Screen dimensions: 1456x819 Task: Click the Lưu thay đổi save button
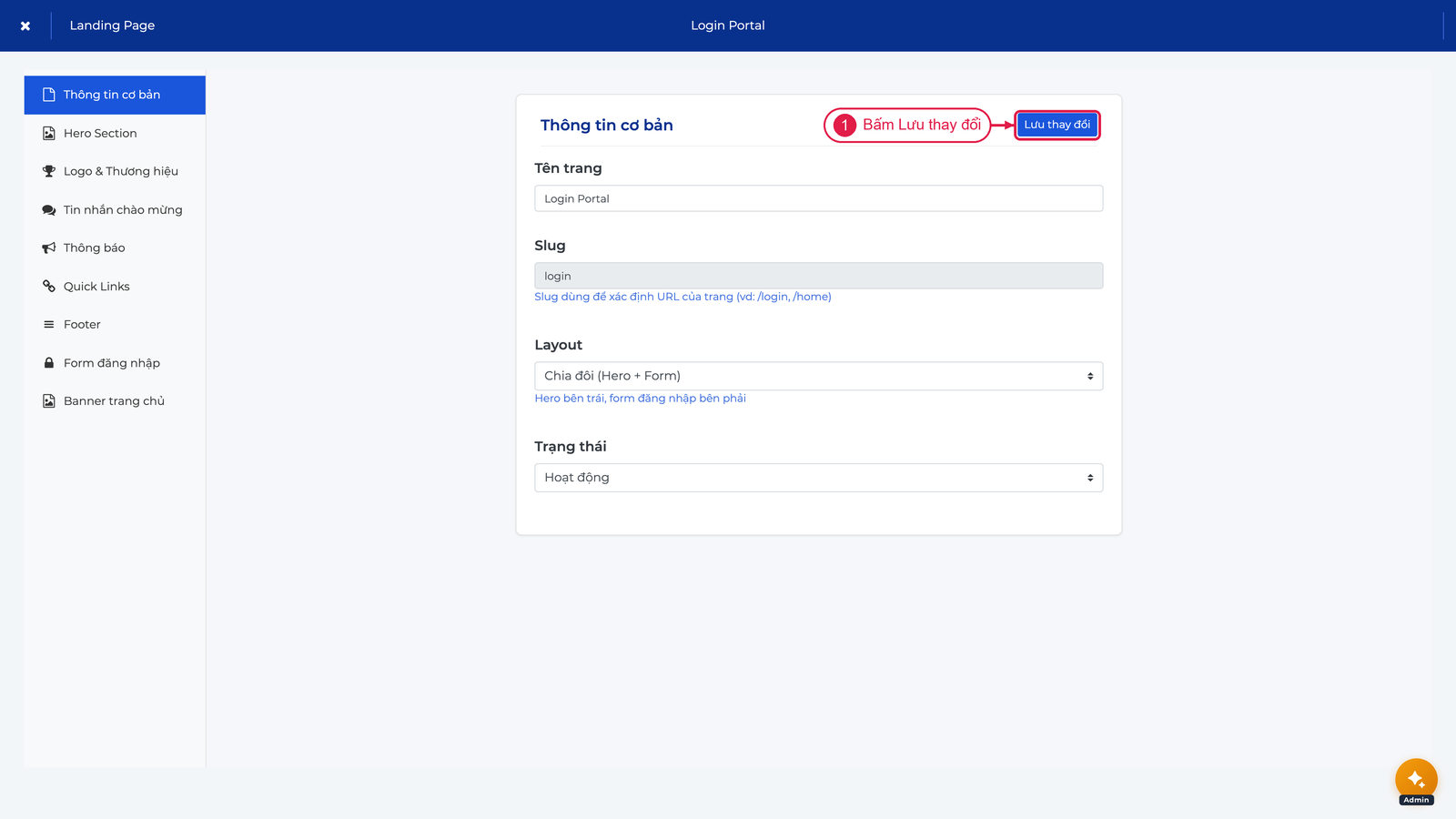(x=1057, y=125)
